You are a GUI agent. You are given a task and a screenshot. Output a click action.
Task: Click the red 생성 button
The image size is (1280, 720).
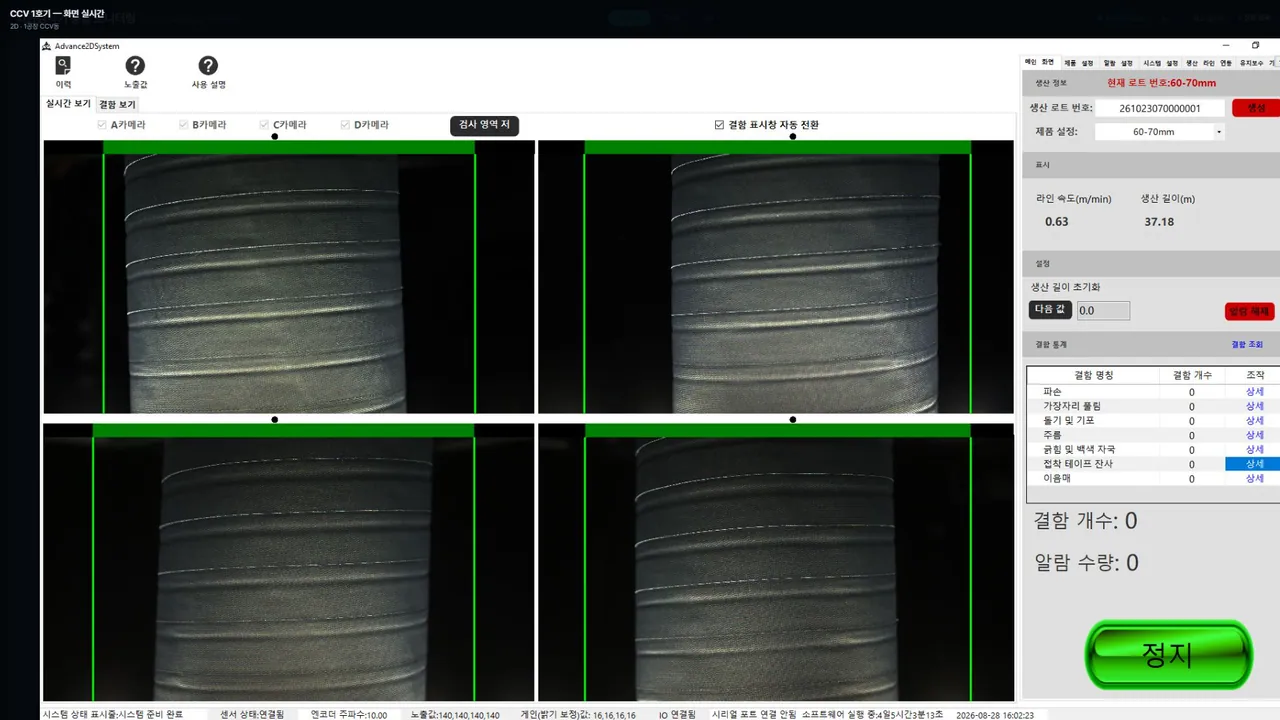pos(1256,108)
